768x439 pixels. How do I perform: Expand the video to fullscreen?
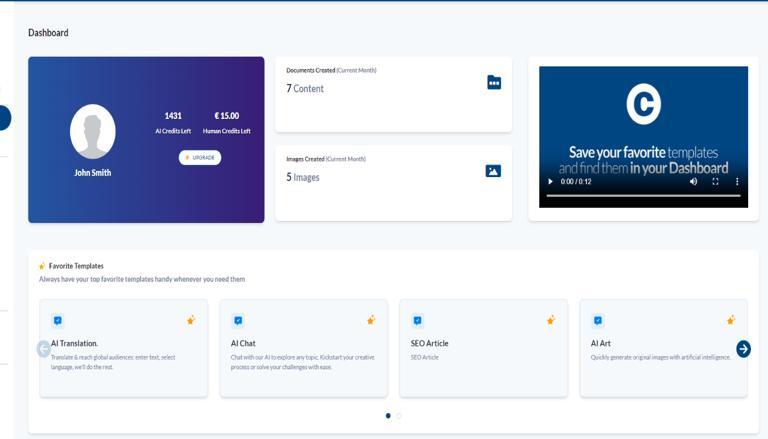[x=715, y=182]
